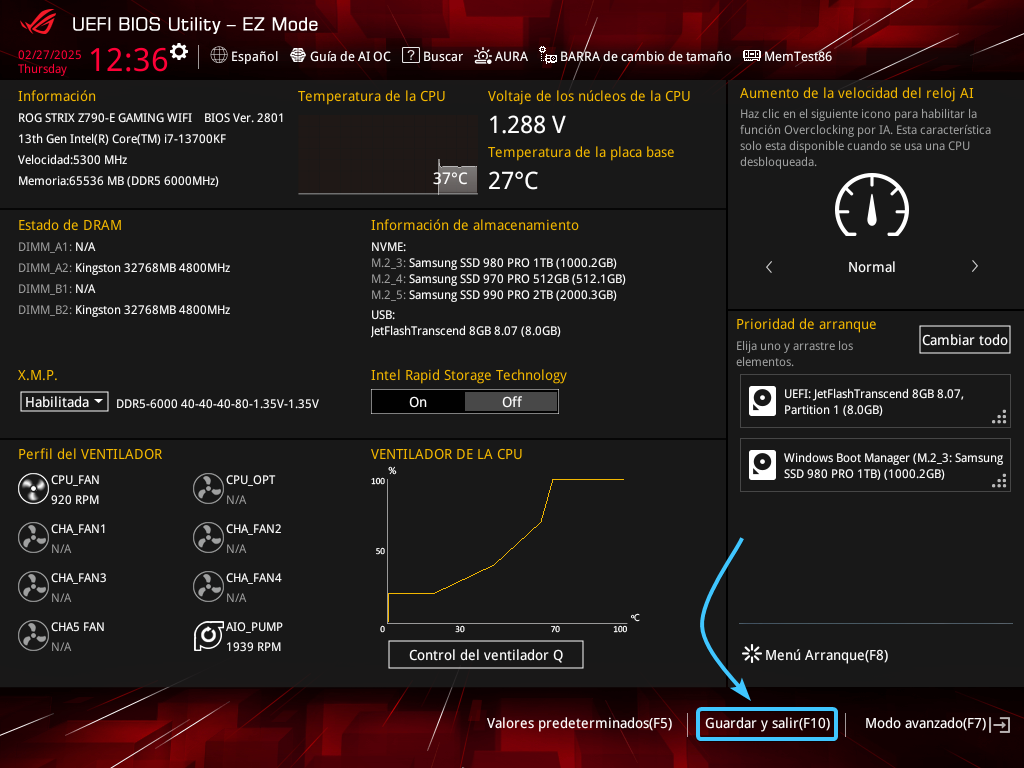The height and width of the screenshot is (768, 1024).
Task: Click the Memoria:65536 MB line
Action: (x=118, y=180)
